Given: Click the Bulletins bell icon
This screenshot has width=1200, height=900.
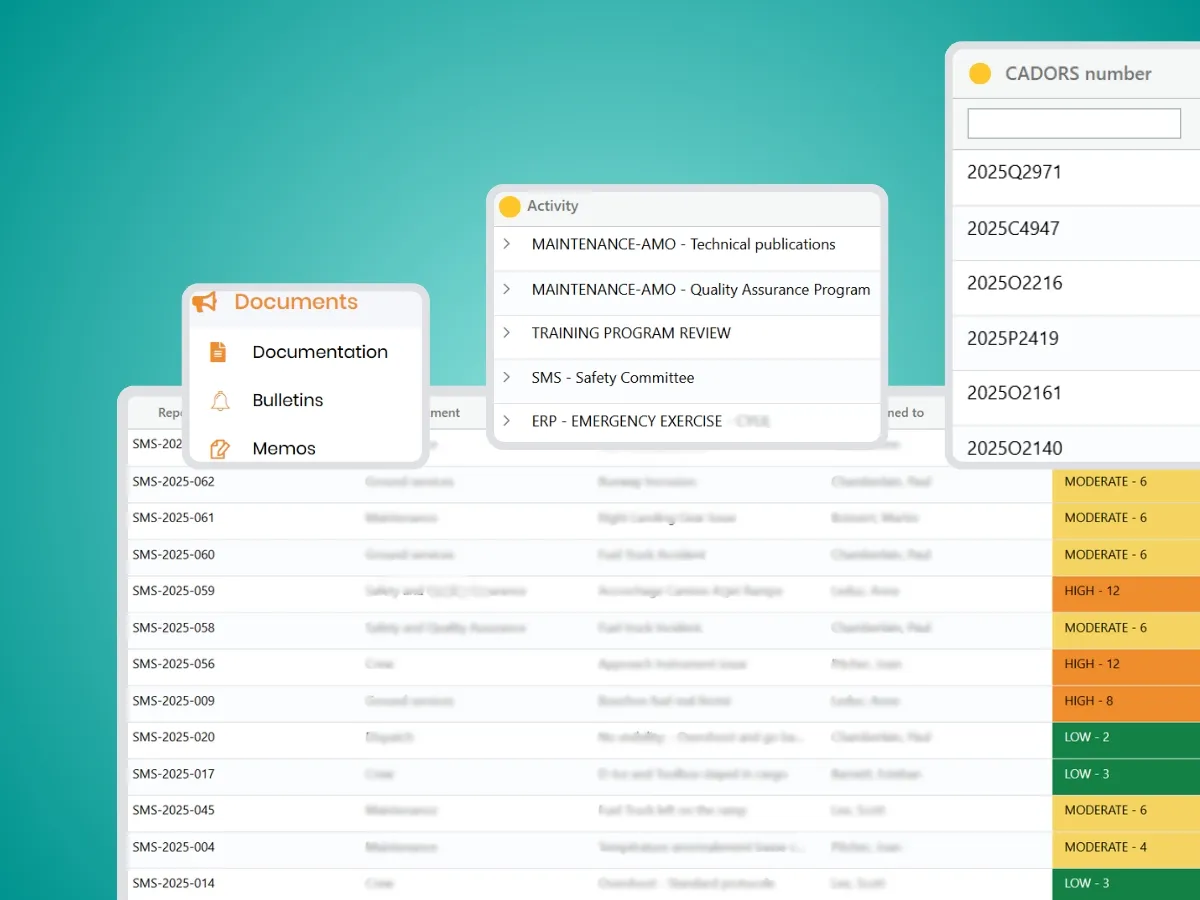Looking at the screenshot, I should pos(220,401).
